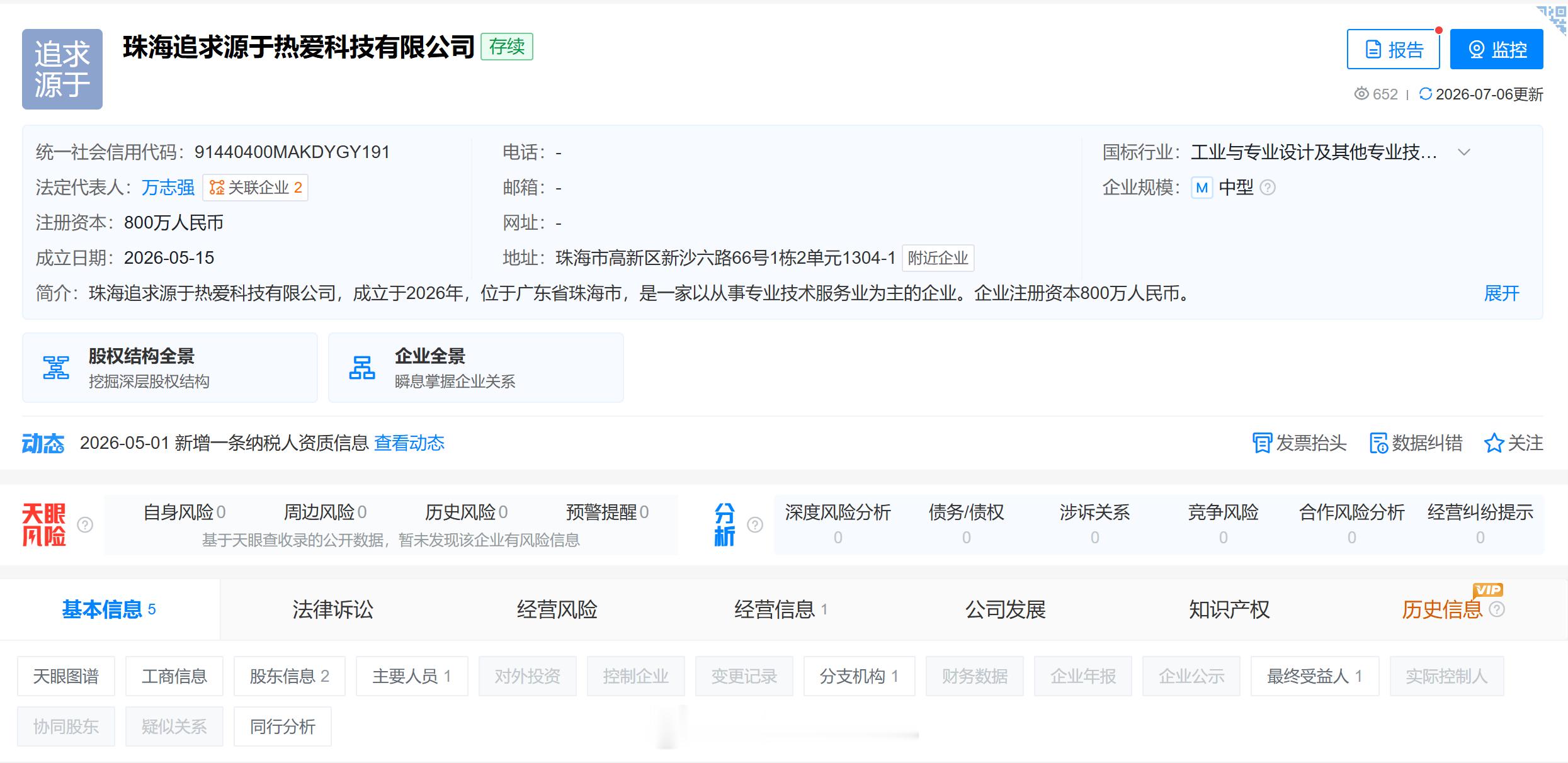
Task: Click help icon beside 分析
Action: click(x=755, y=524)
